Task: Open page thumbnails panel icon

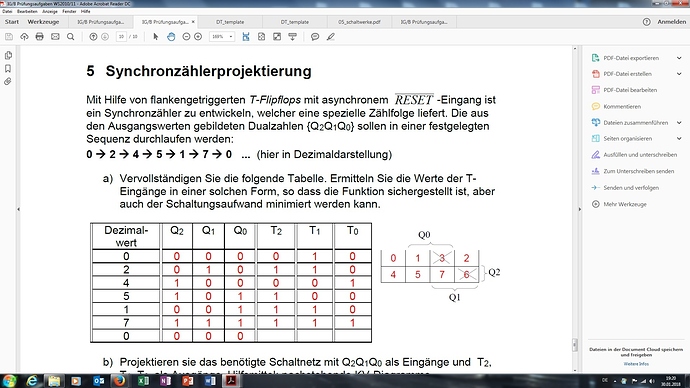Action: point(8,55)
